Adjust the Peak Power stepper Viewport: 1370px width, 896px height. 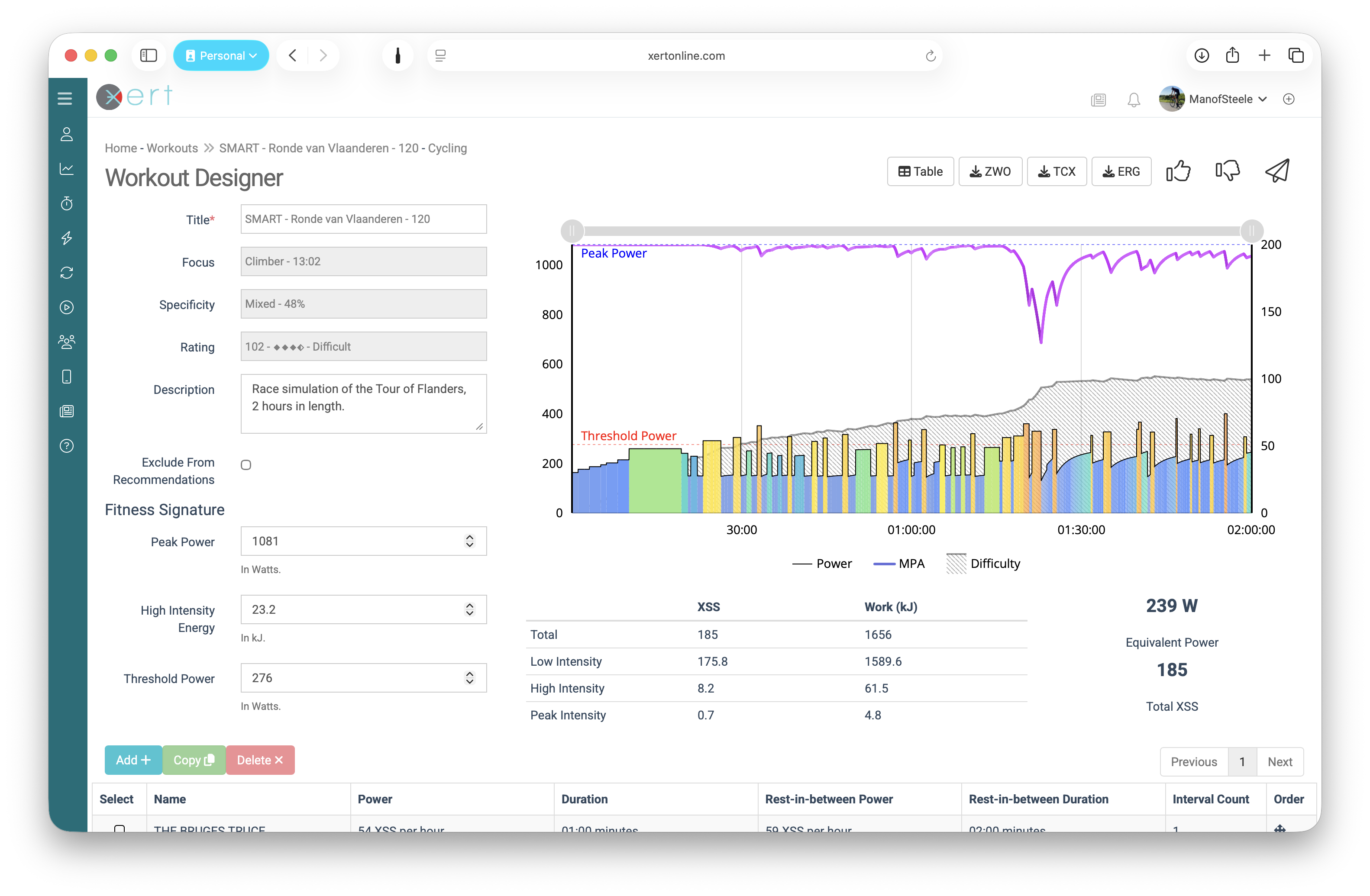[470, 541]
